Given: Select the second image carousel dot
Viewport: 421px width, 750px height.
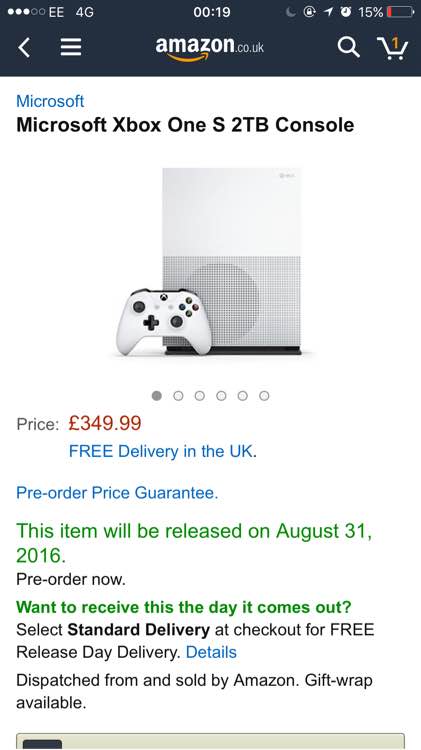Looking at the screenshot, I should coord(178,396).
